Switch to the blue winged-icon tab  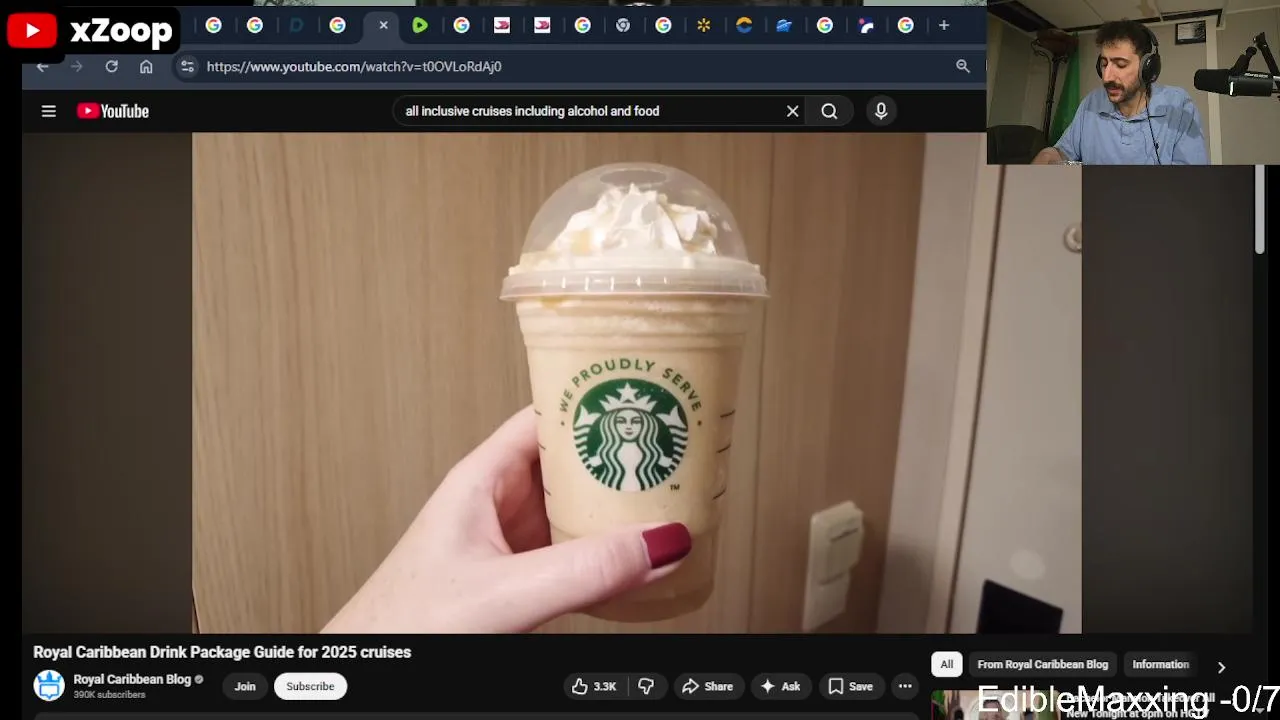point(784,25)
